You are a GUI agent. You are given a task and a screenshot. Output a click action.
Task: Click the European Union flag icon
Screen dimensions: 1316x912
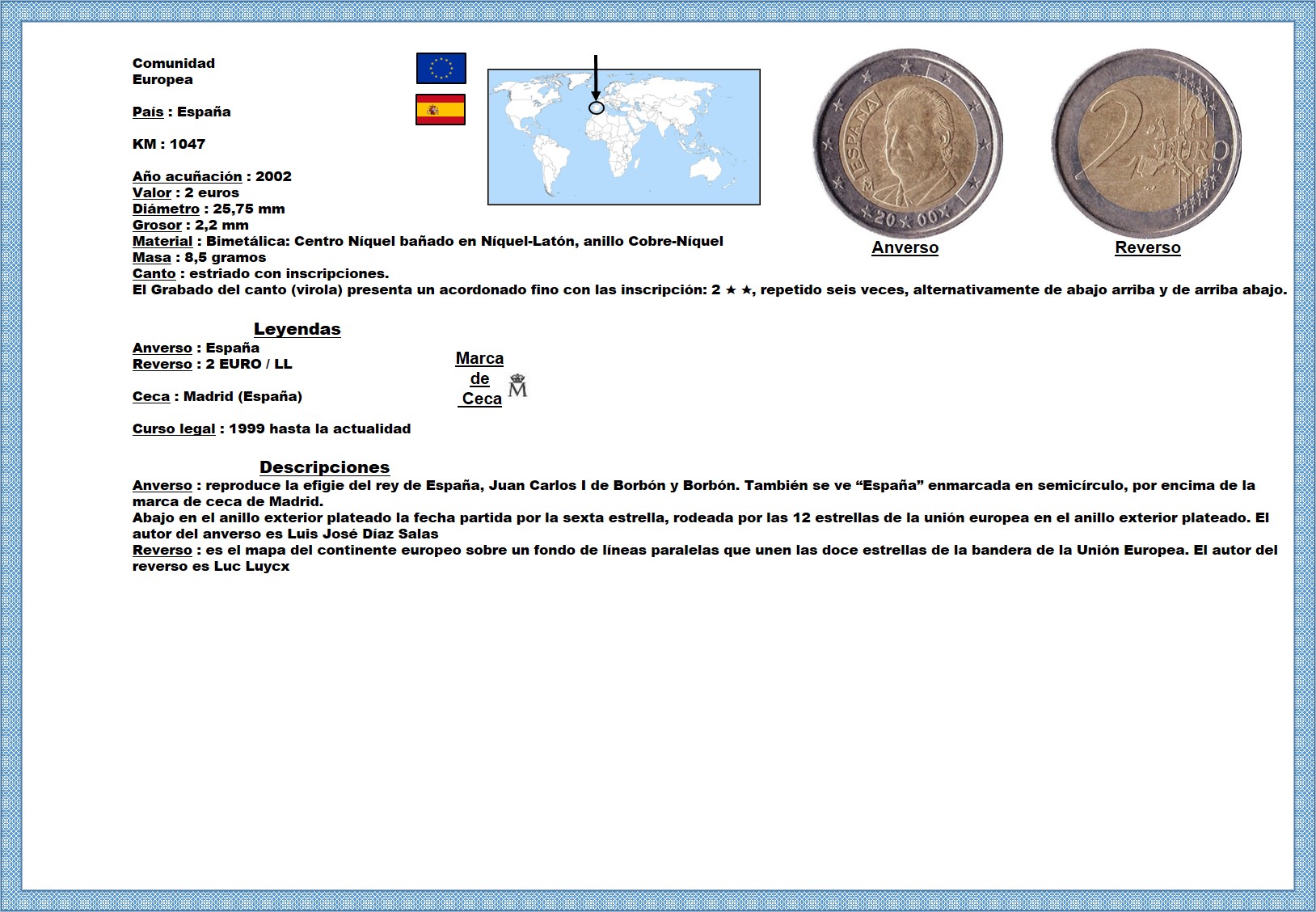(x=441, y=69)
